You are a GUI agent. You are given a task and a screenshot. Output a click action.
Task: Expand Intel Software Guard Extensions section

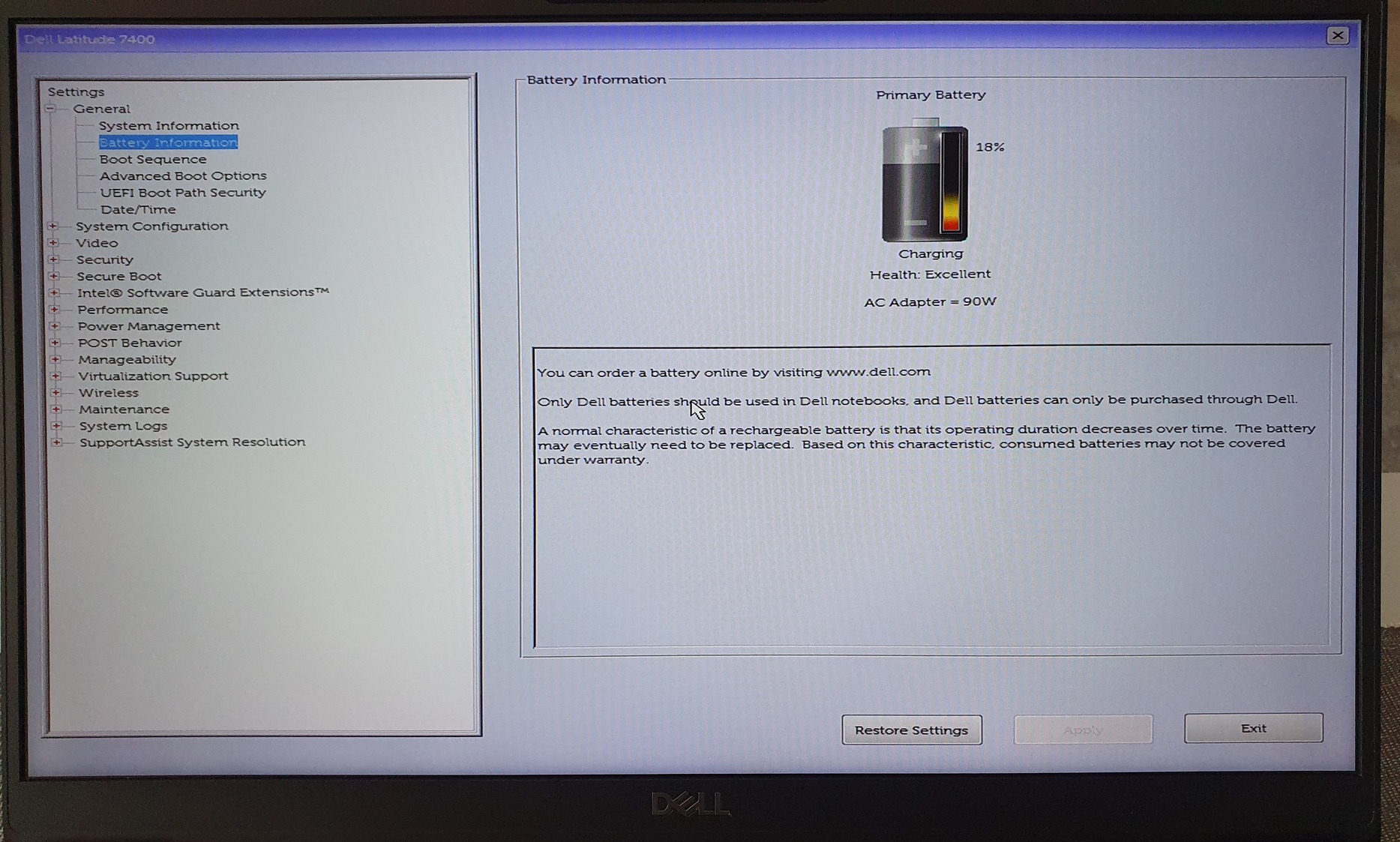pos(55,292)
